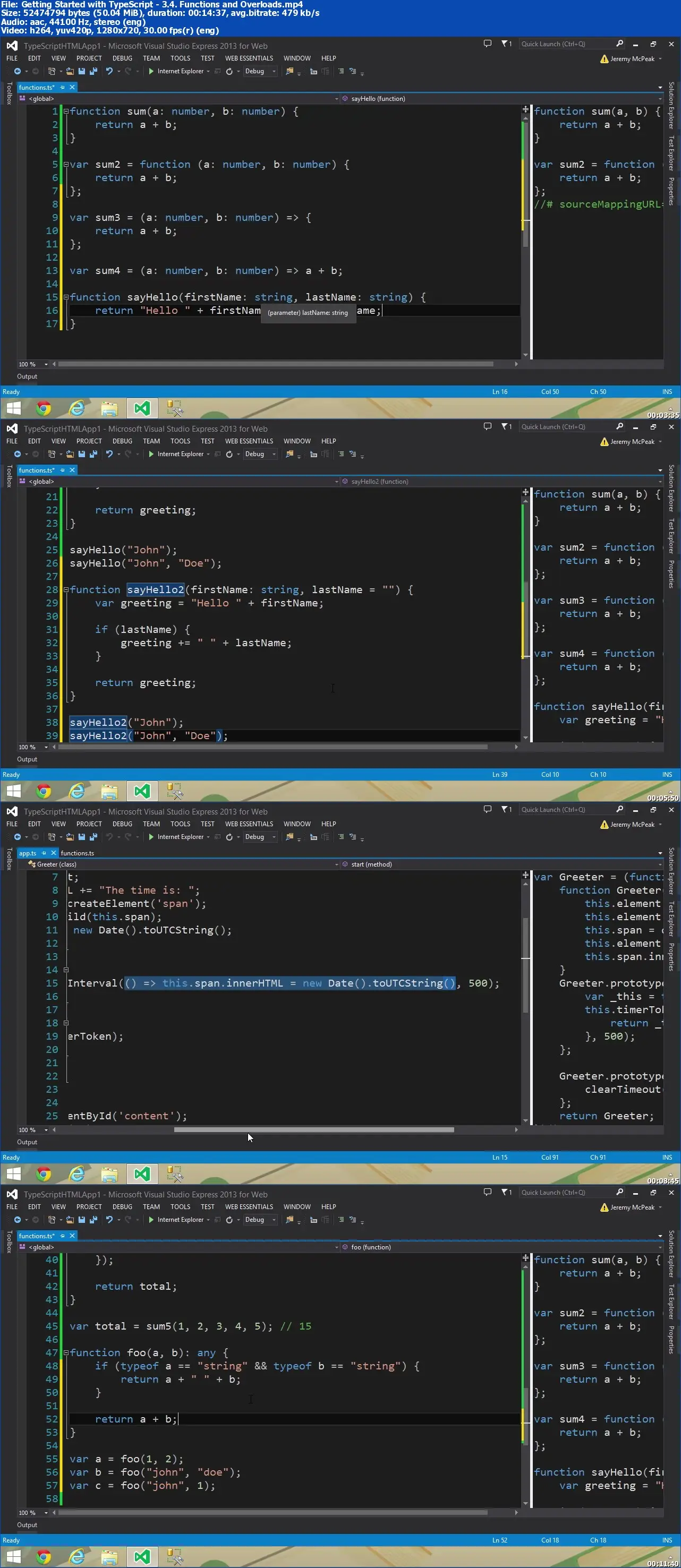Screen dimensions: 681x1568
Task: Collapse function foo at line 47
Action: click(x=66, y=1352)
